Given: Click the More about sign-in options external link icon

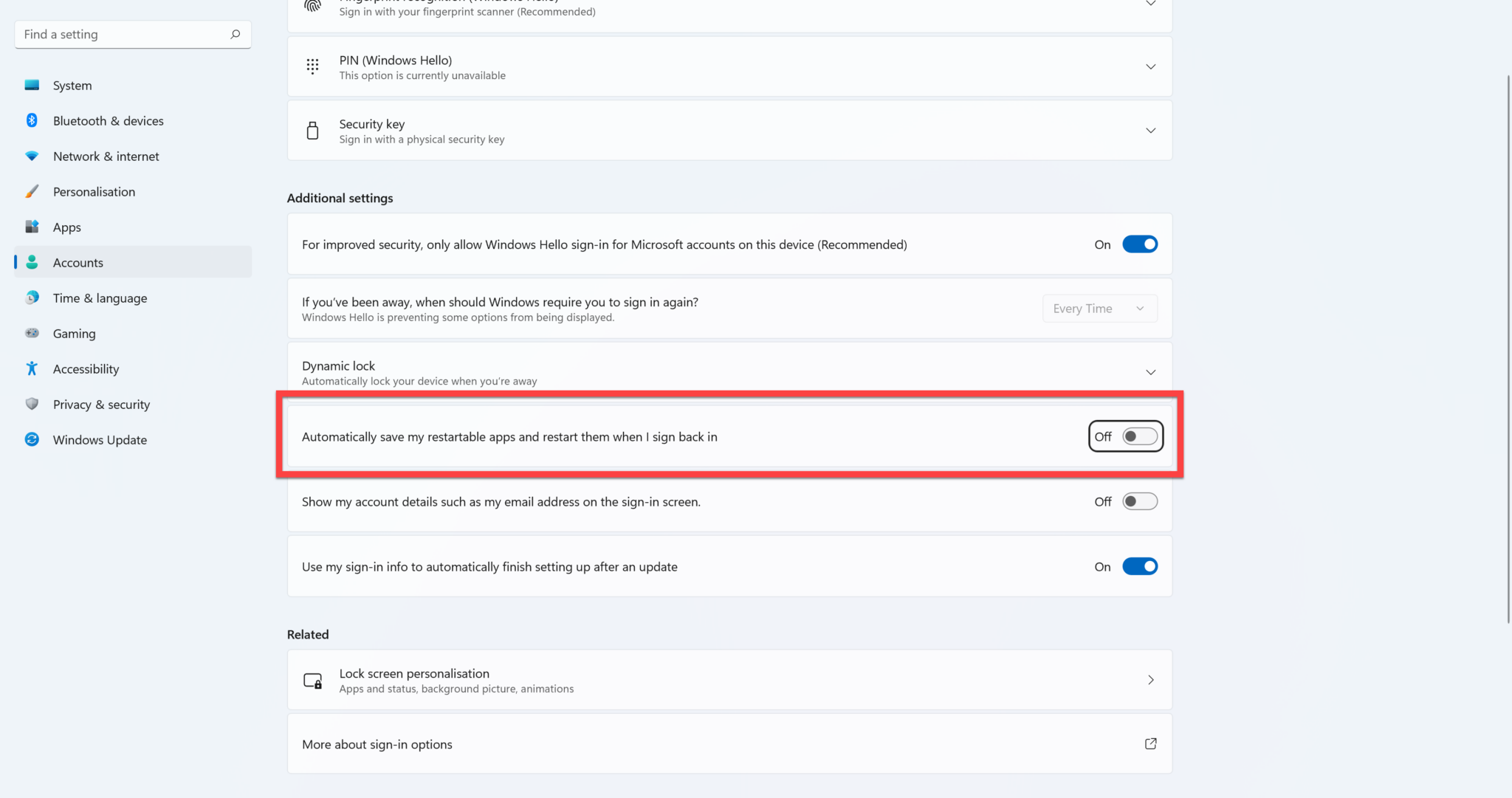Looking at the screenshot, I should coord(1150,743).
